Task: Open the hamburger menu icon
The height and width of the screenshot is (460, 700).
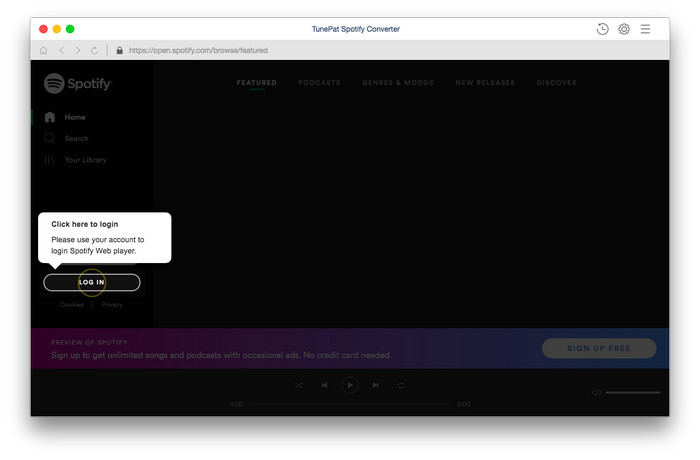Action: click(645, 29)
